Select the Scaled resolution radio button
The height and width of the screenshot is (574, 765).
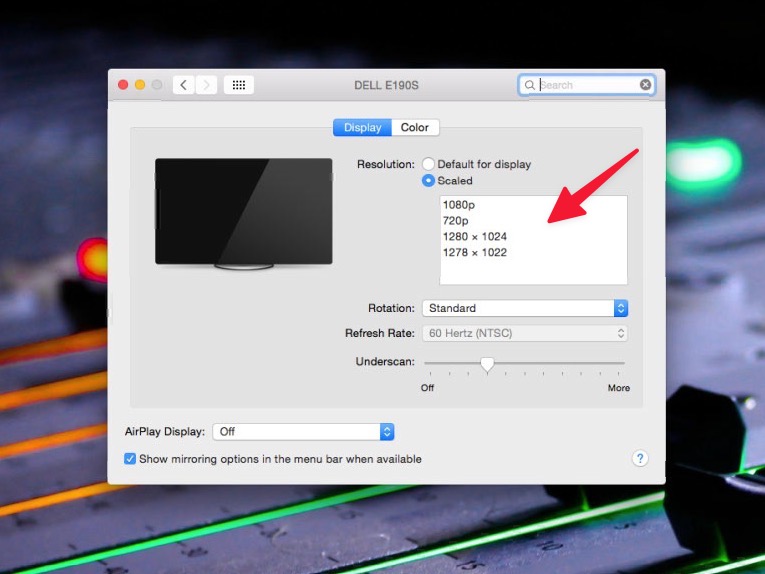(x=428, y=180)
